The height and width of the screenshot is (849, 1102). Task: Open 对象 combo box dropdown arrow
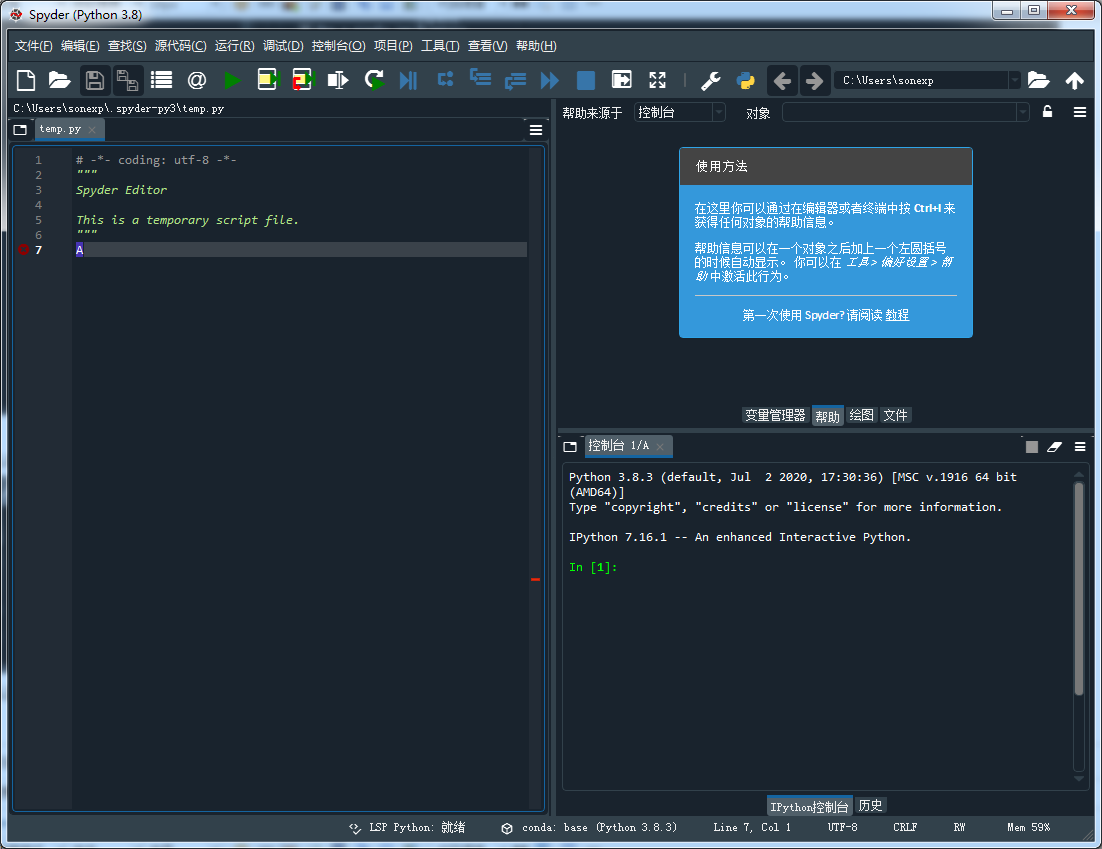tap(1023, 112)
